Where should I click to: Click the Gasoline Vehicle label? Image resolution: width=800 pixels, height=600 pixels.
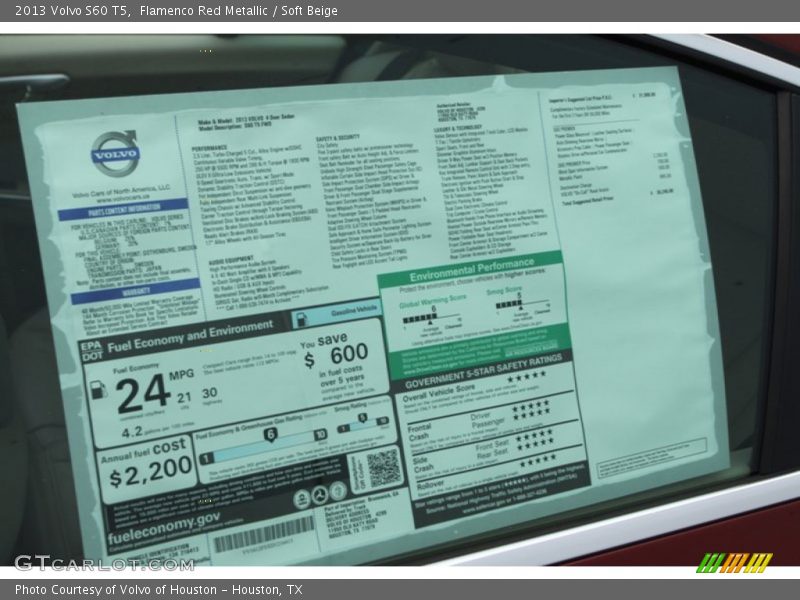pyautogui.click(x=354, y=311)
